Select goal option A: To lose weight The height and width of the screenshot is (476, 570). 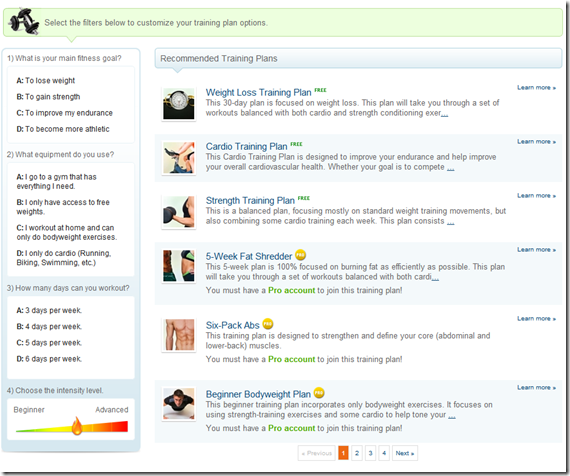46,80
